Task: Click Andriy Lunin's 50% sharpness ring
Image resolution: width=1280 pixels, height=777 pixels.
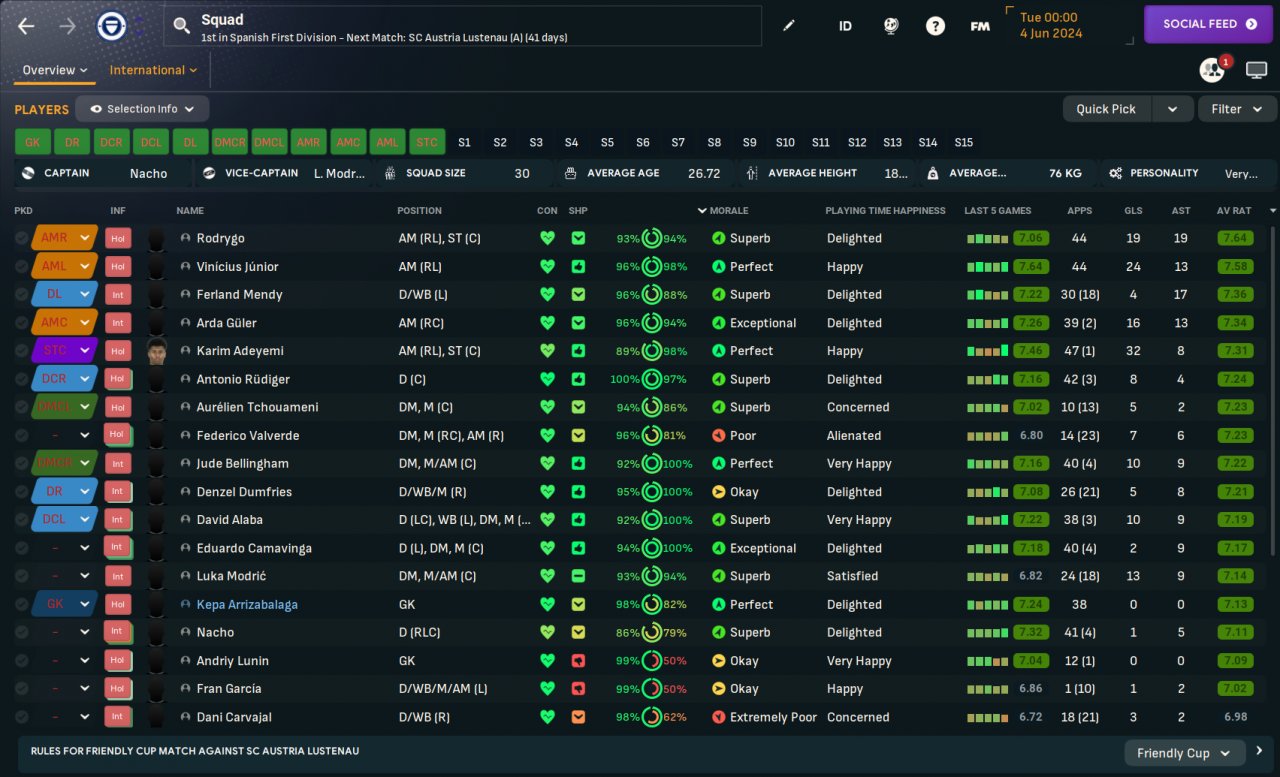Action: point(651,661)
